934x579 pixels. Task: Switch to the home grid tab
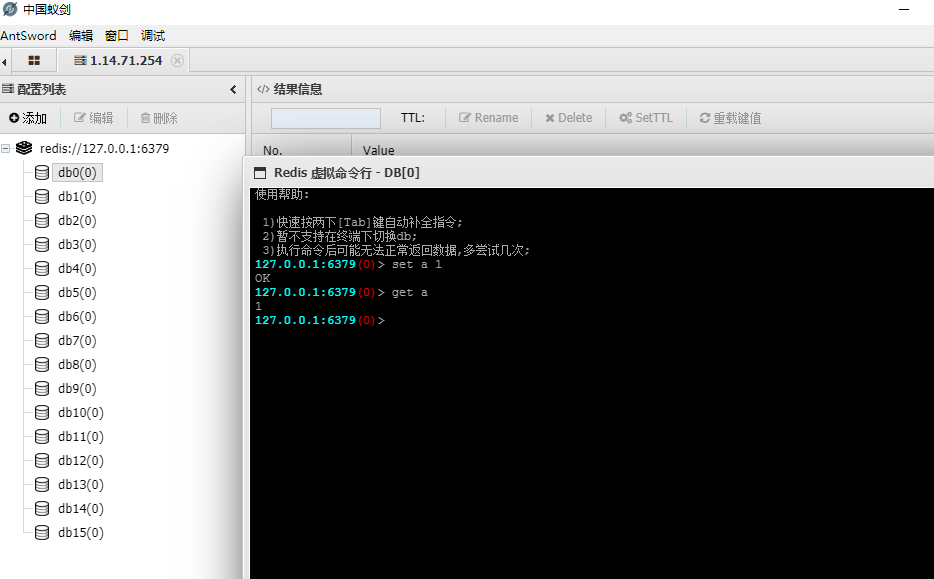coord(34,60)
